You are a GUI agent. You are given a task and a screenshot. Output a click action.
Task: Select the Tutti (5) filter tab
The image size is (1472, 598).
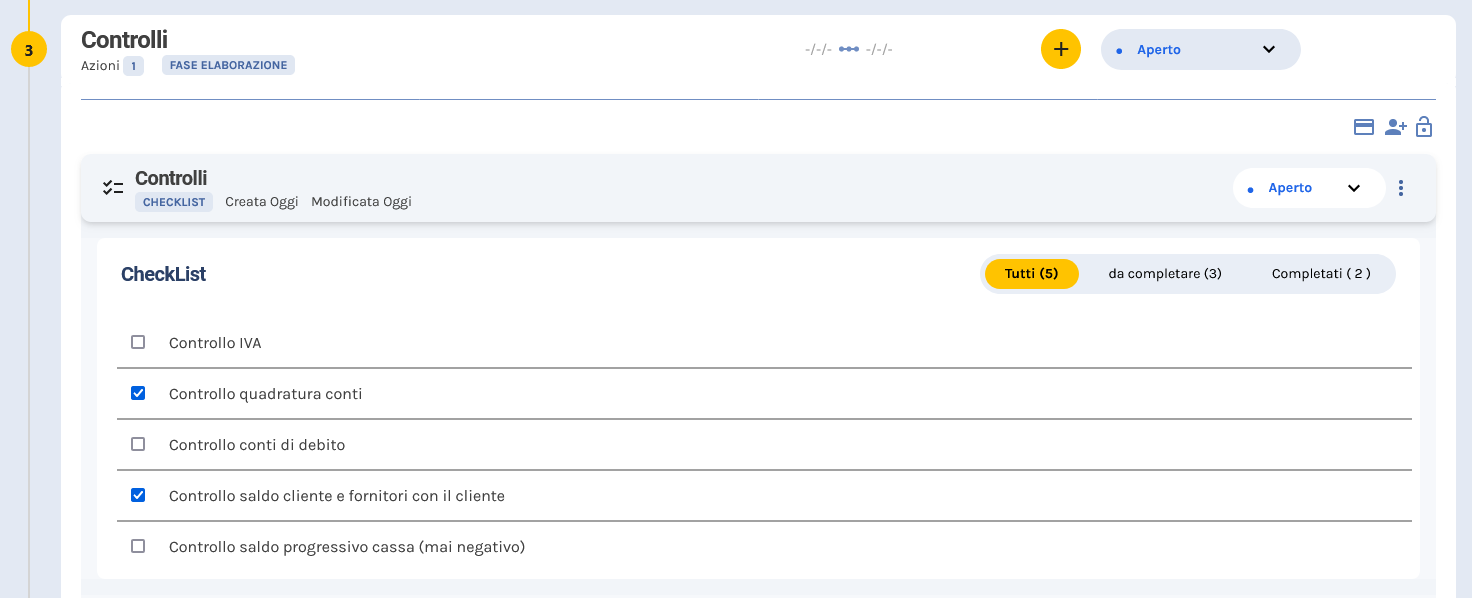1031,274
